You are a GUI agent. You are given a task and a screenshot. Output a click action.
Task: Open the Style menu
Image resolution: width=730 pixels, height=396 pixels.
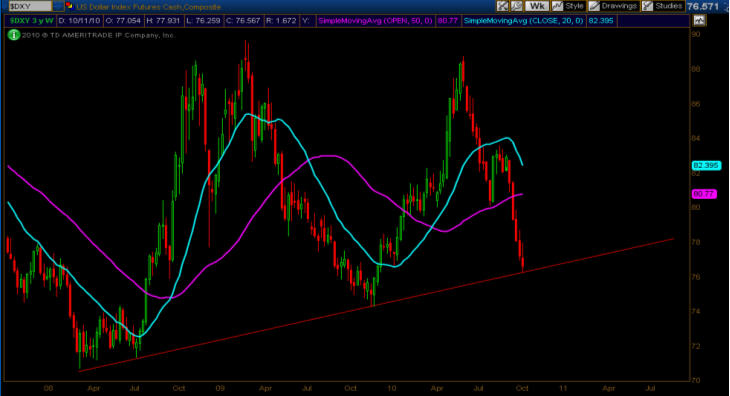point(568,6)
